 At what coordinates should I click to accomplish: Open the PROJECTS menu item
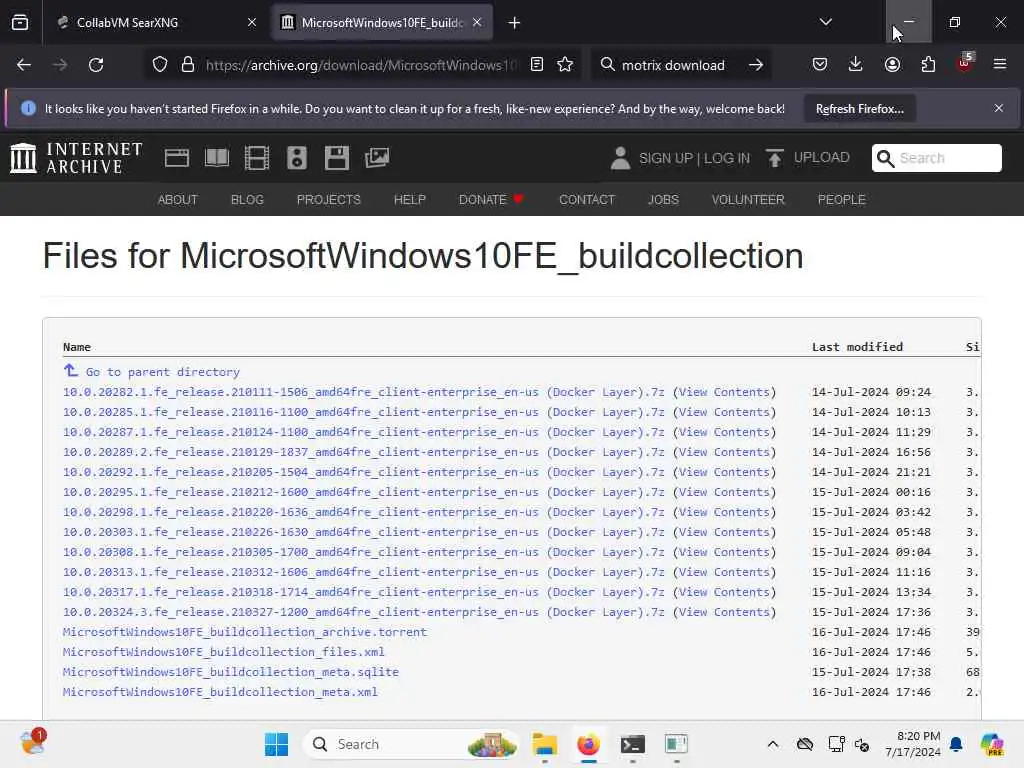(328, 200)
